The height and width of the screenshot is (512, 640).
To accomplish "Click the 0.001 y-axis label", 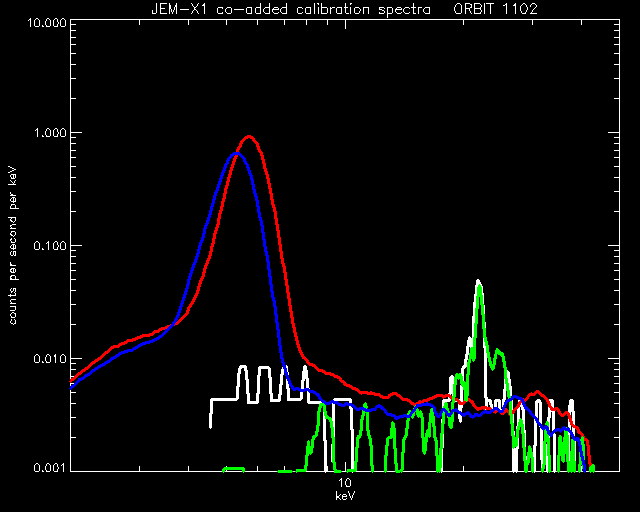I will coord(50,467).
